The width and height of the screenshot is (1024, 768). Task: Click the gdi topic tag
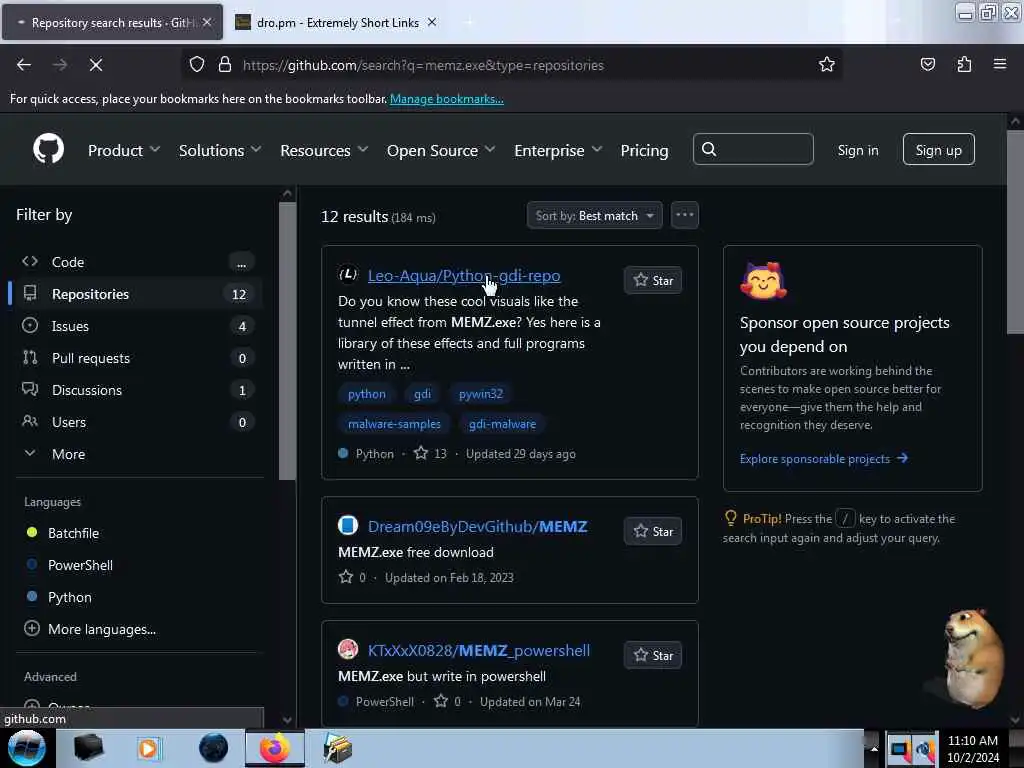point(423,394)
